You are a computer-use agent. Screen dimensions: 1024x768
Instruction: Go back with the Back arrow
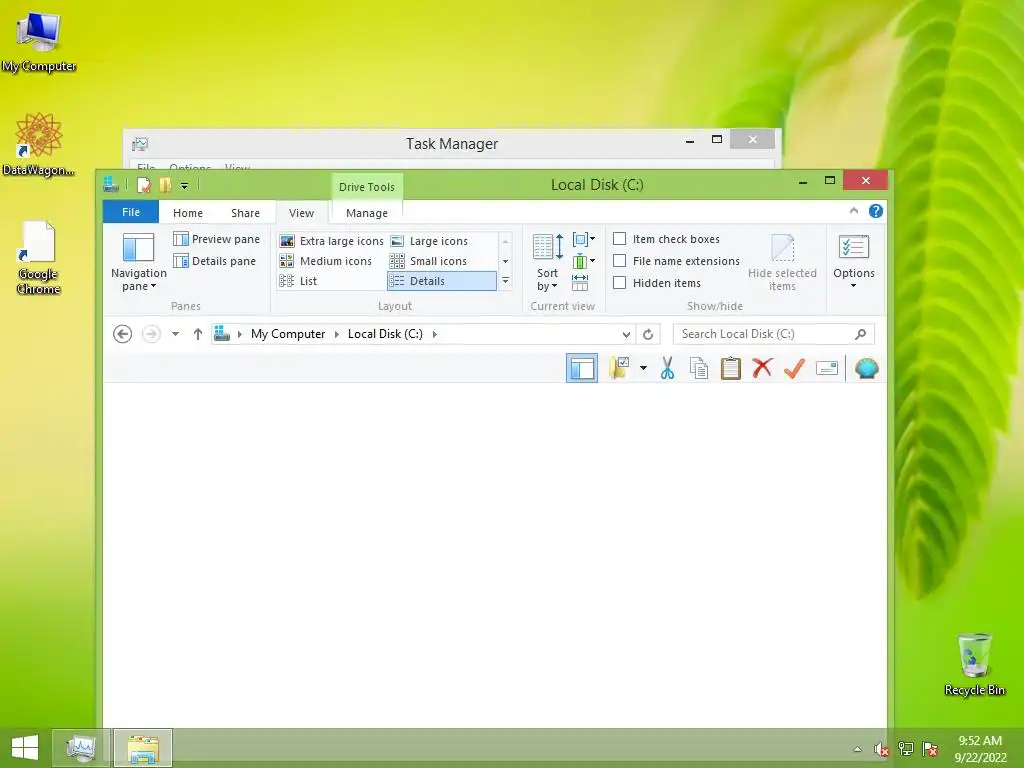tap(122, 334)
